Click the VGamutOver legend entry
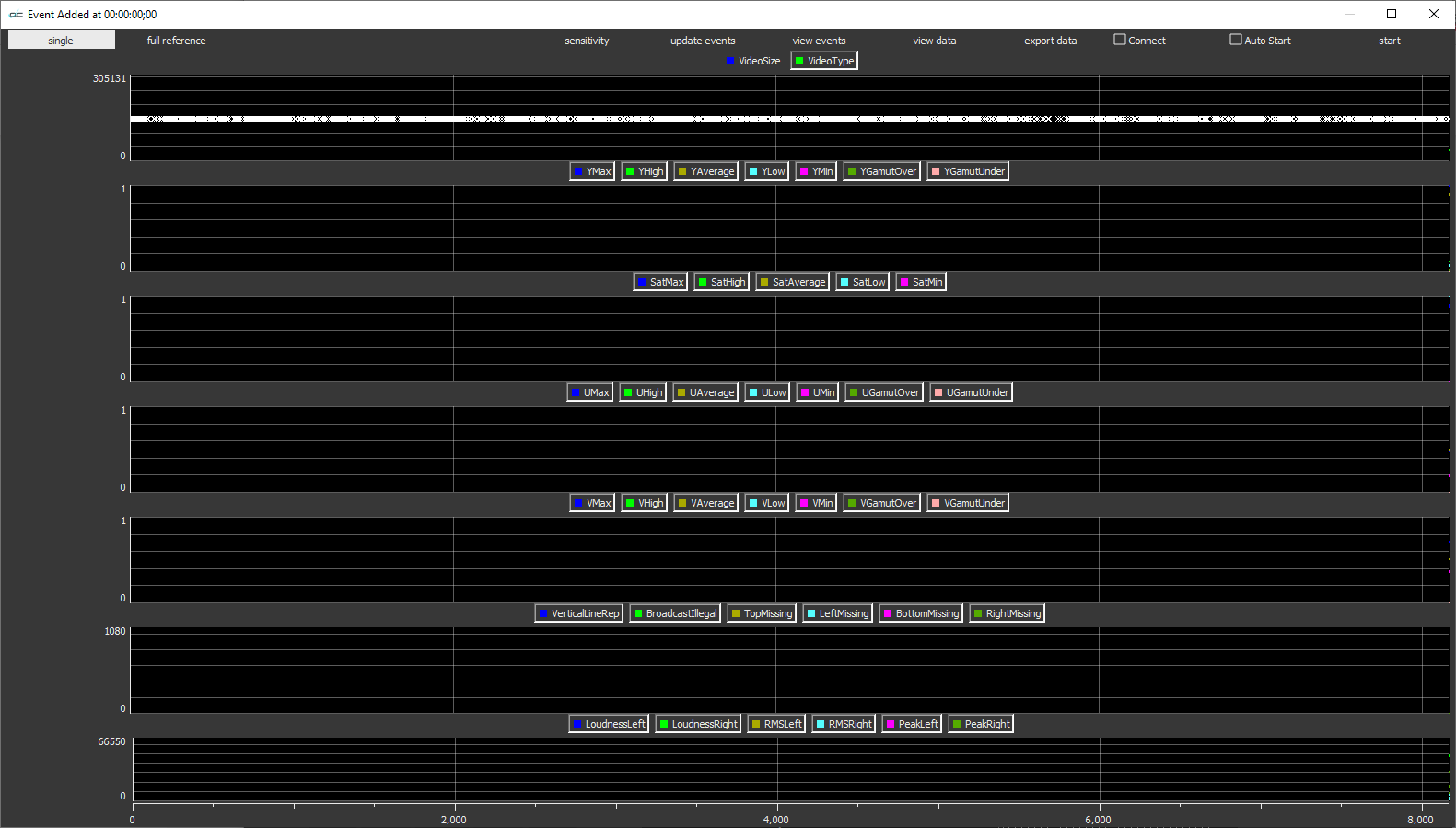 882,503
